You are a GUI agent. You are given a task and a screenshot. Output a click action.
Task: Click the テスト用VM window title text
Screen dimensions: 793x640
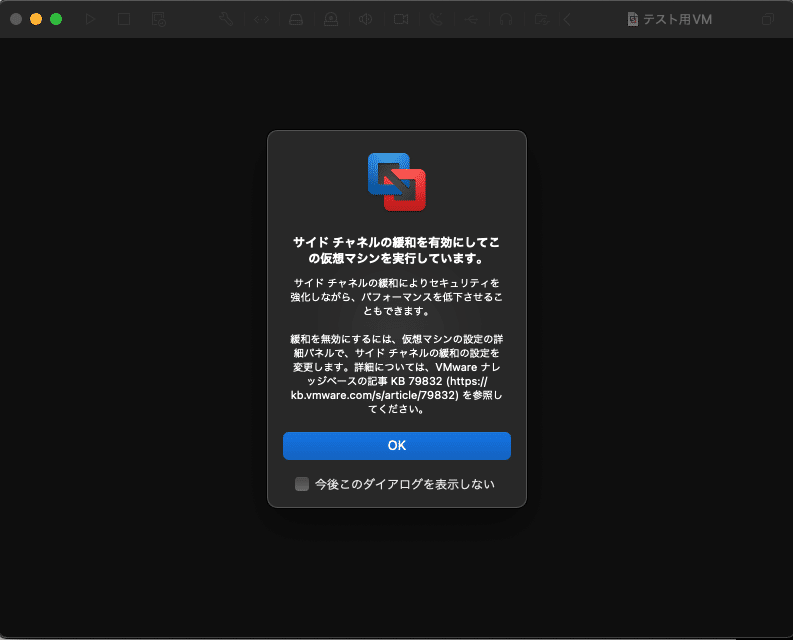point(677,19)
